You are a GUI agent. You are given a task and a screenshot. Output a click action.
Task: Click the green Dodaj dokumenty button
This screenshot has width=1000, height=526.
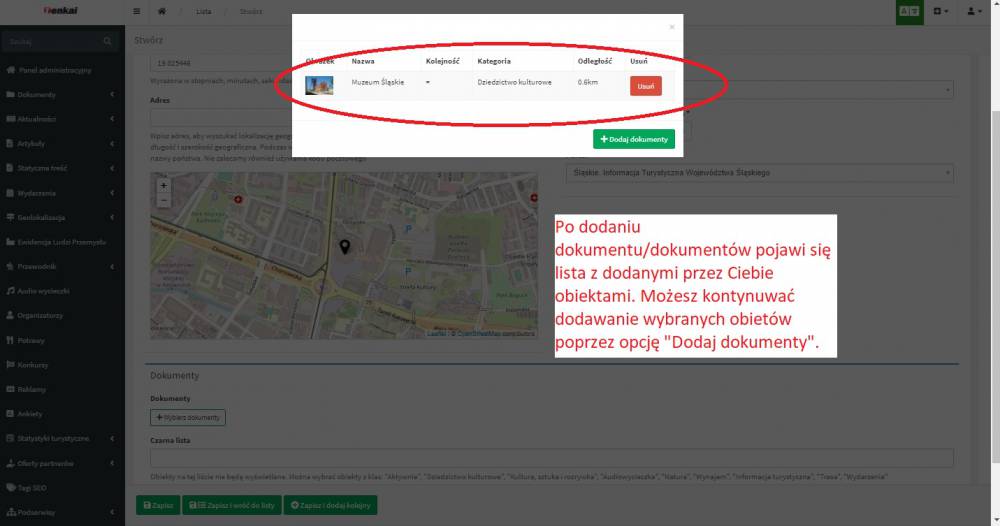pos(634,139)
